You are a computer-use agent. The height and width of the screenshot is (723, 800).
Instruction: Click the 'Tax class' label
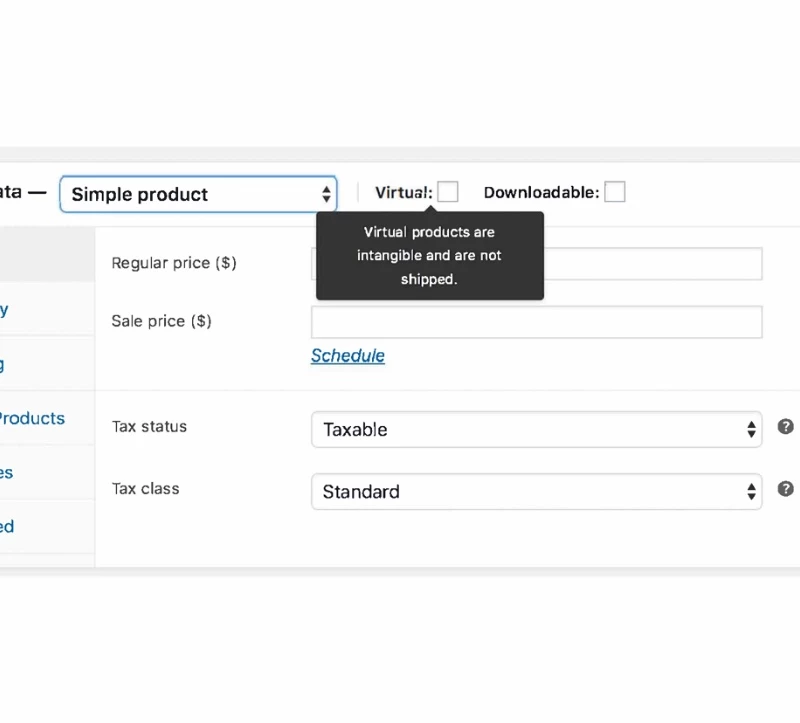pyautogui.click(x=145, y=489)
